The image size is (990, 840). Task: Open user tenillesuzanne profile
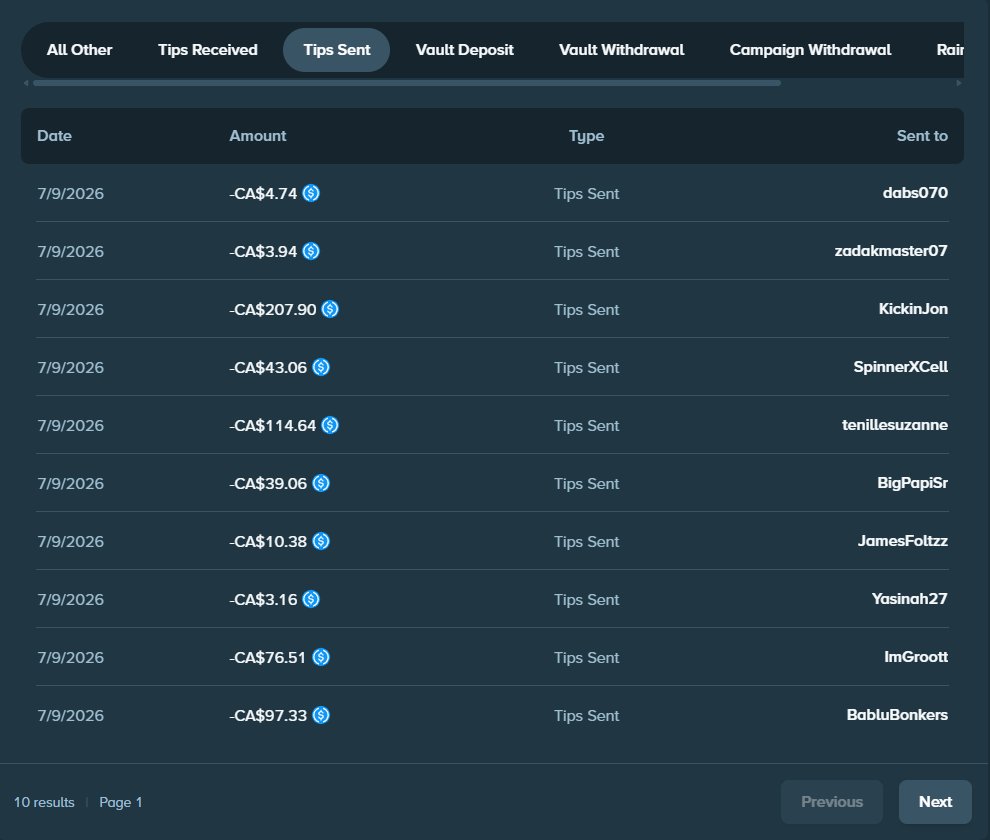pyautogui.click(x=895, y=425)
